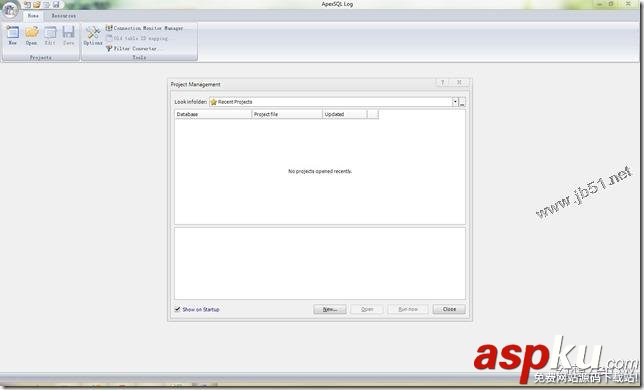Click the Open button in Project Management
The height and width of the screenshot is (390, 644).
(x=367, y=309)
